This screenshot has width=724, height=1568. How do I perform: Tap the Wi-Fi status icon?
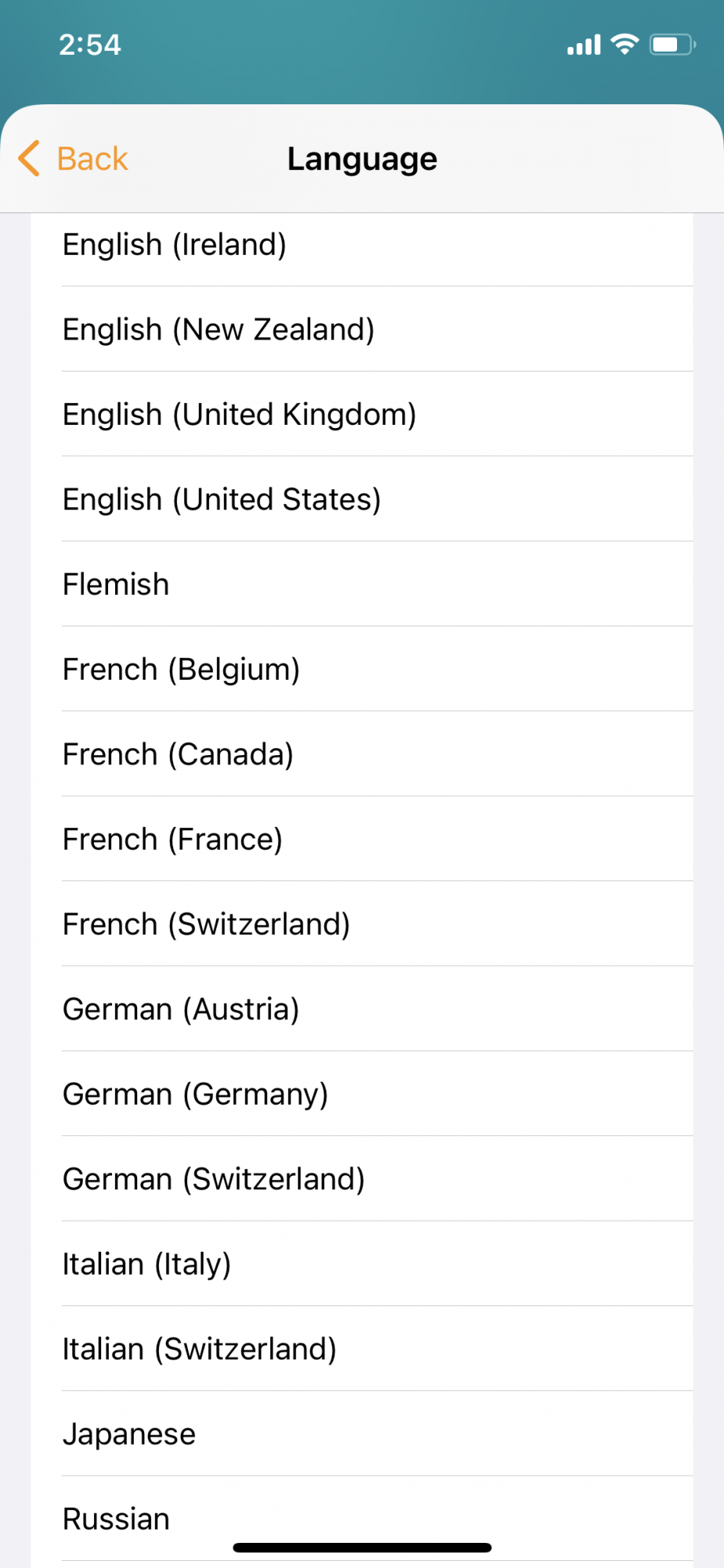(624, 44)
